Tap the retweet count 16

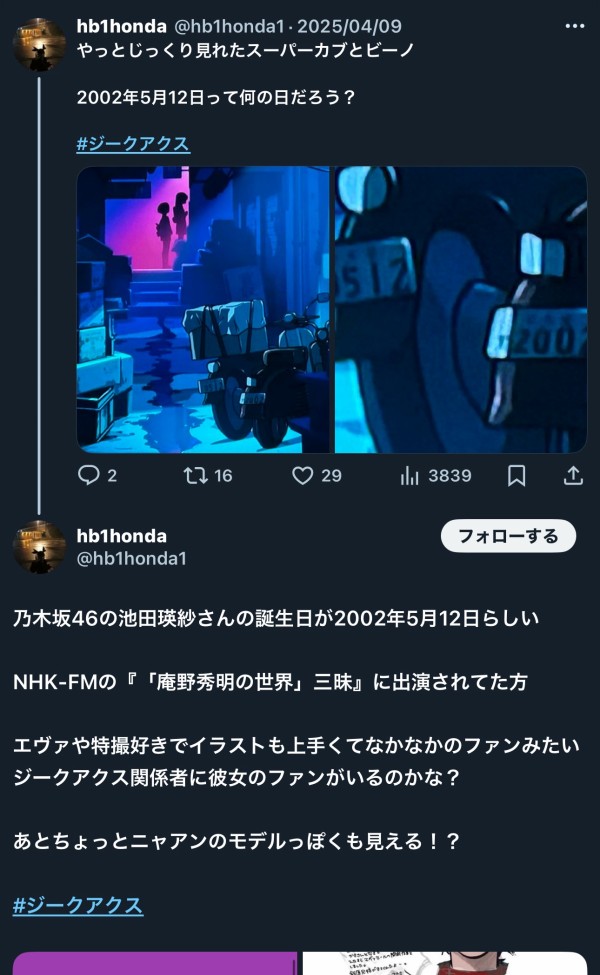coord(223,476)
